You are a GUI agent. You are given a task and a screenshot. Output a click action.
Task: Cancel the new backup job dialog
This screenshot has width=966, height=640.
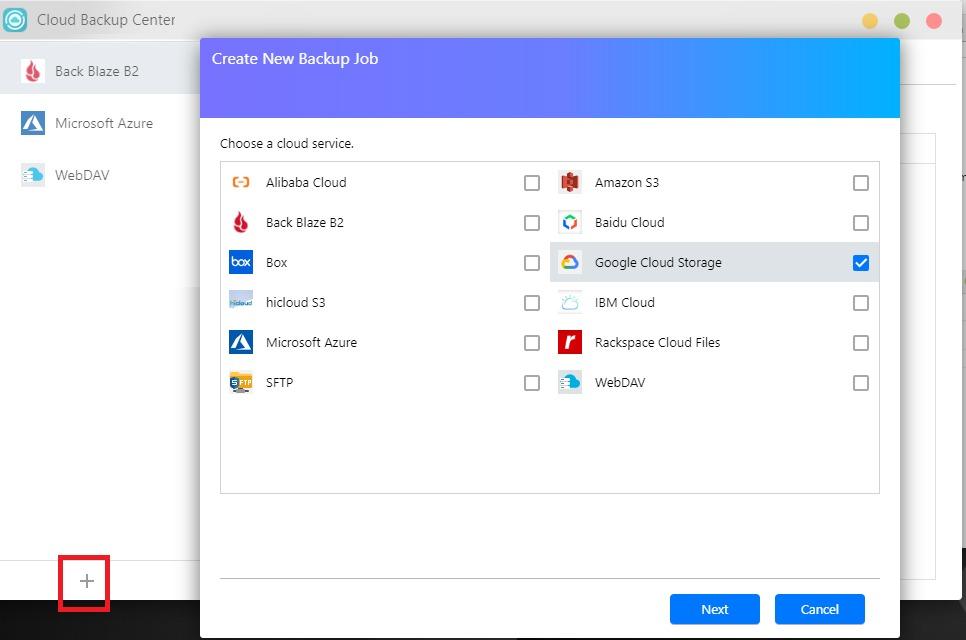[819, 609]
